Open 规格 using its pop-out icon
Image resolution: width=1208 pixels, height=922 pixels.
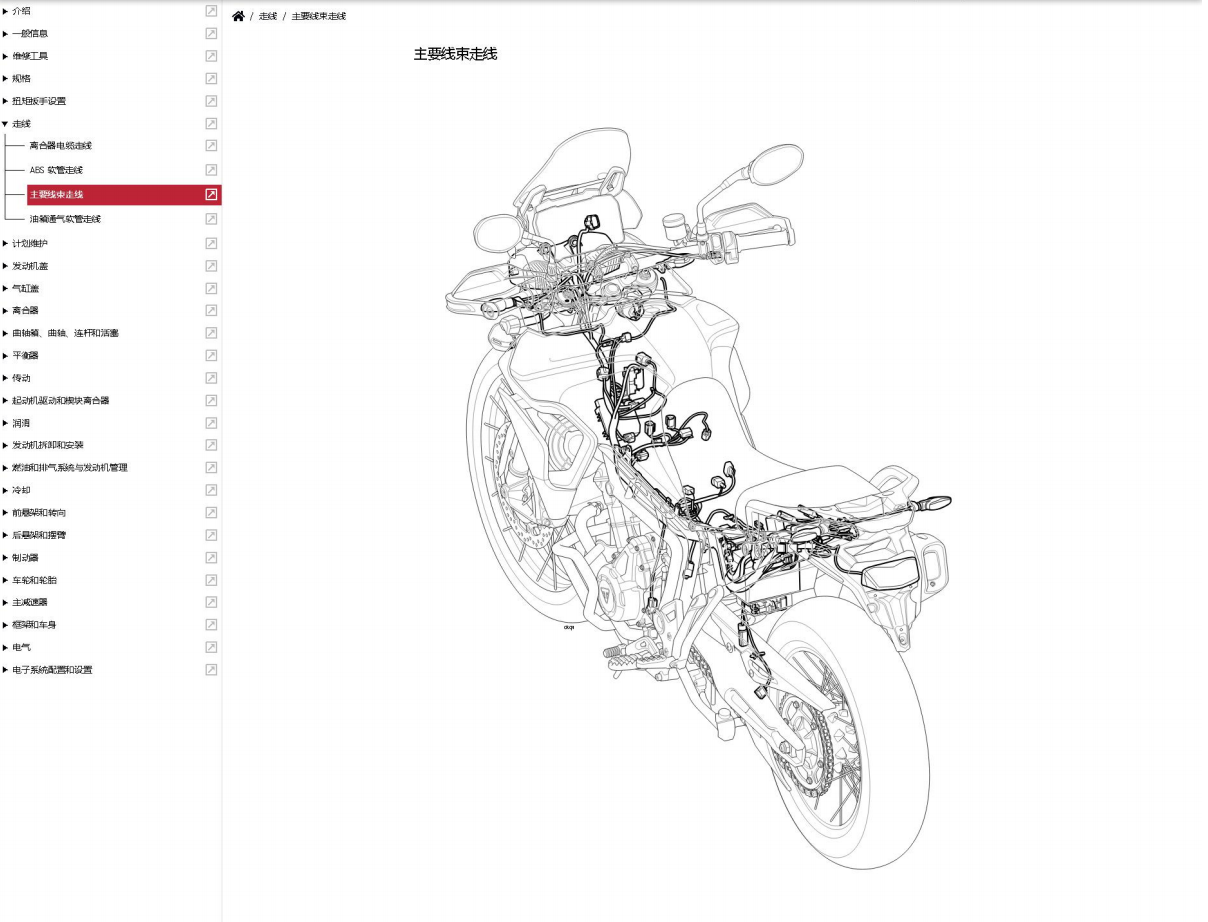(210, 78)
